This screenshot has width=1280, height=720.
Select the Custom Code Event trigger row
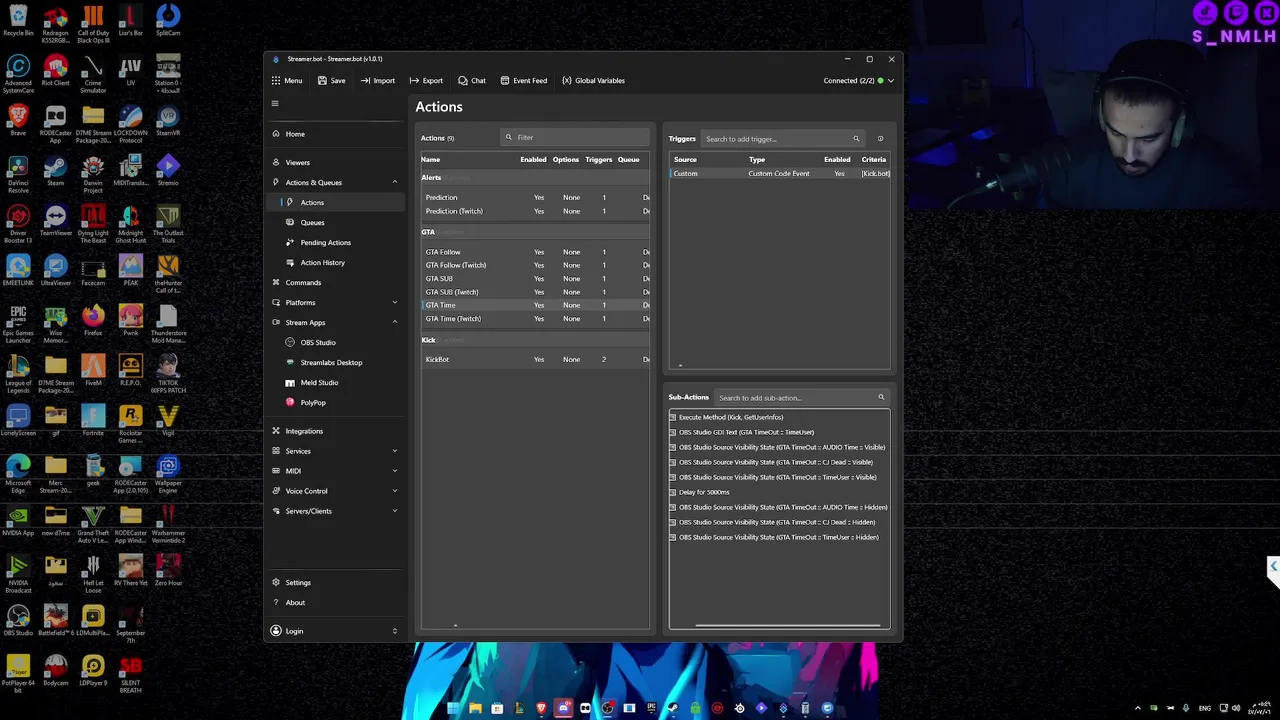[780, 174]
